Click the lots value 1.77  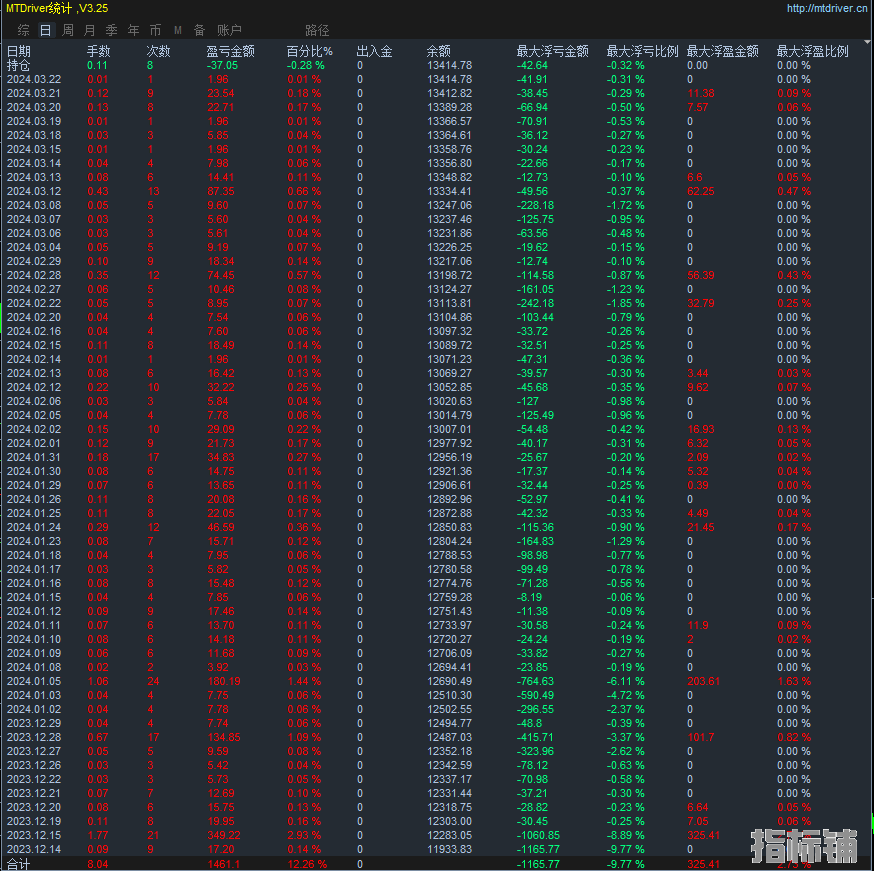tap(98, 835)
